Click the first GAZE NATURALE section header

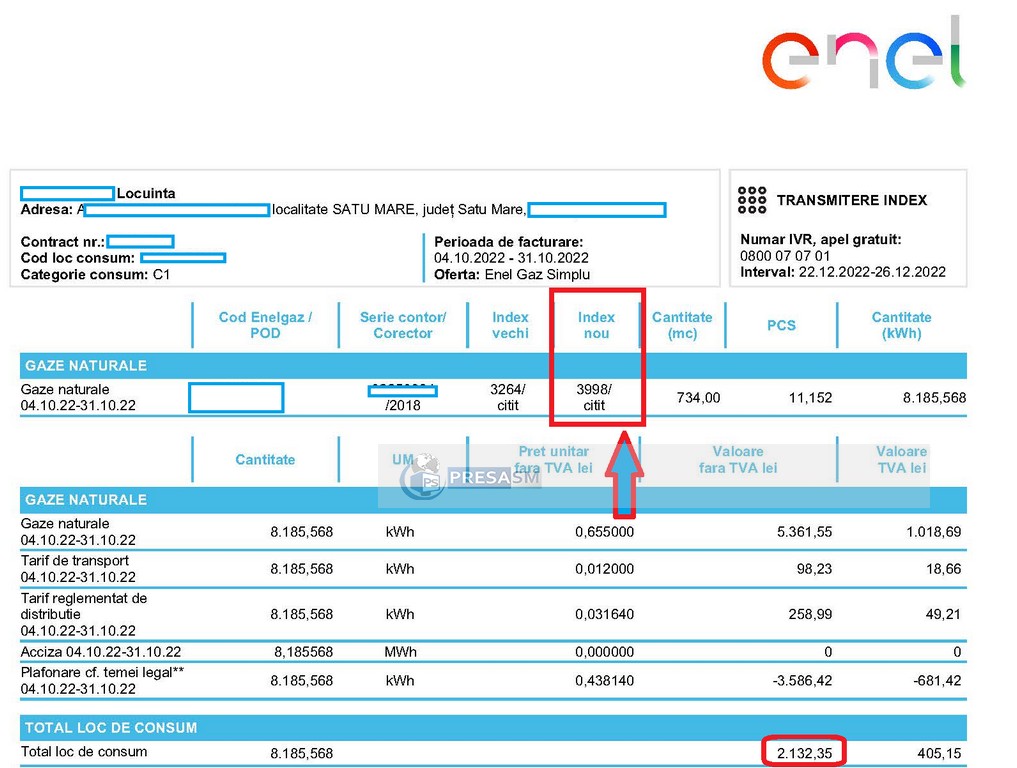(493, 366)
